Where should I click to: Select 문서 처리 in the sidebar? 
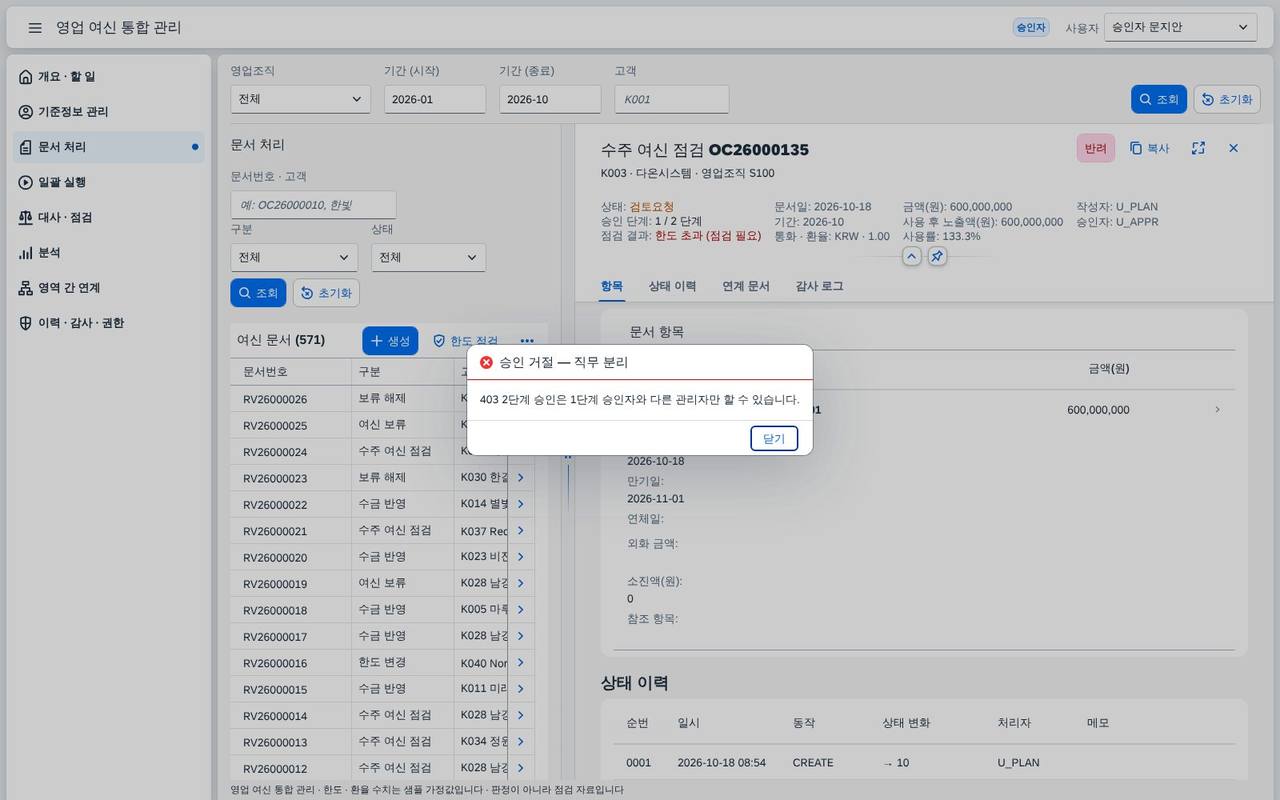point(109,147)
